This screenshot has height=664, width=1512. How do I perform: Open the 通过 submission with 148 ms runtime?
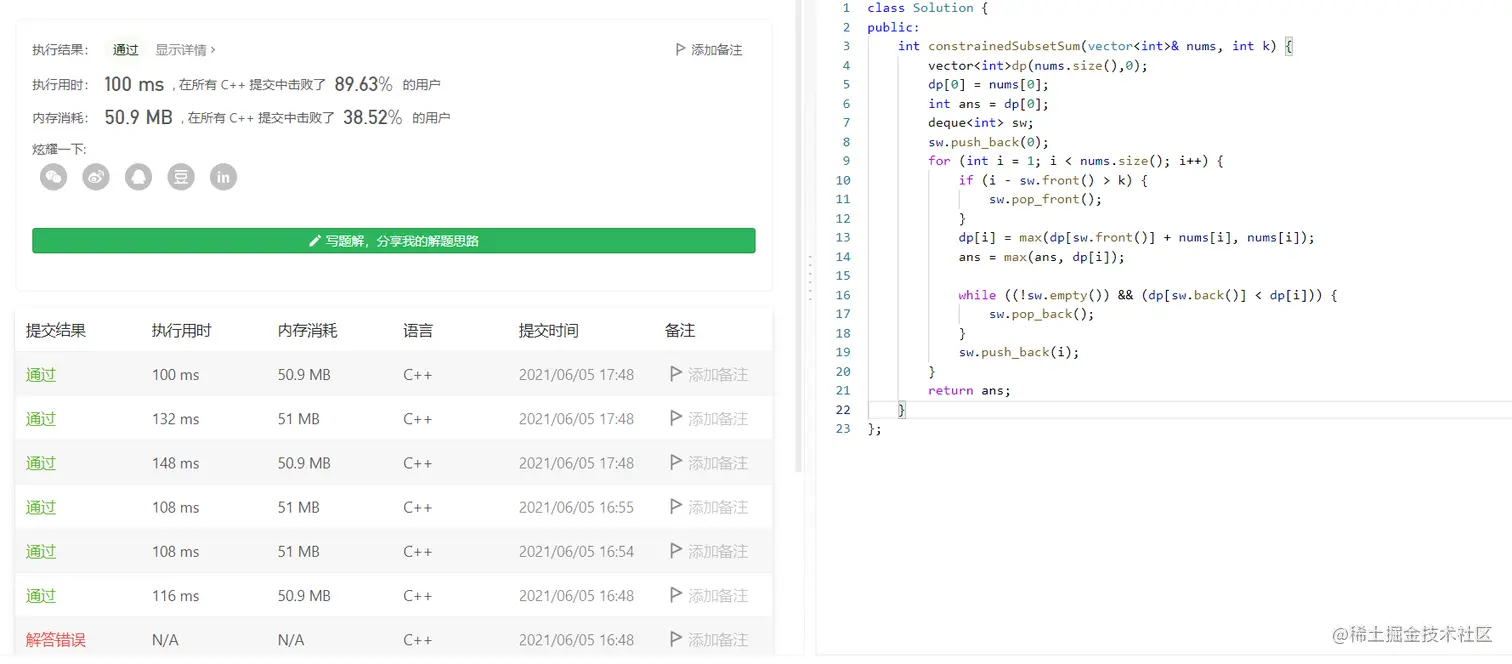click(x=41, y=463)
